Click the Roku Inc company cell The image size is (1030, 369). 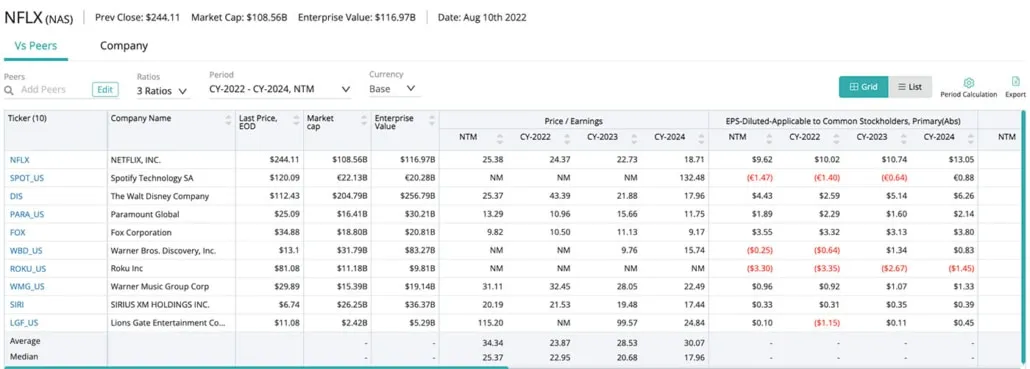coord(127,269)
